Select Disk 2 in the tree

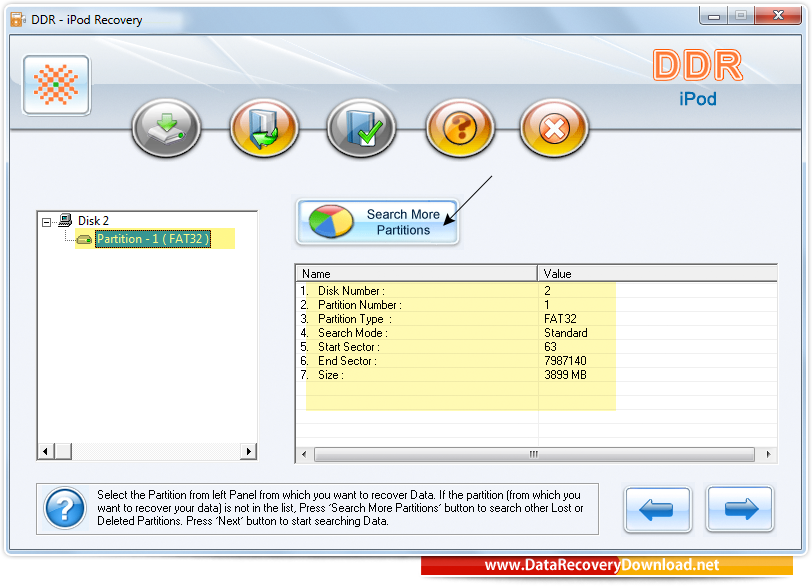pyautogui.click(x=93, y=221)
